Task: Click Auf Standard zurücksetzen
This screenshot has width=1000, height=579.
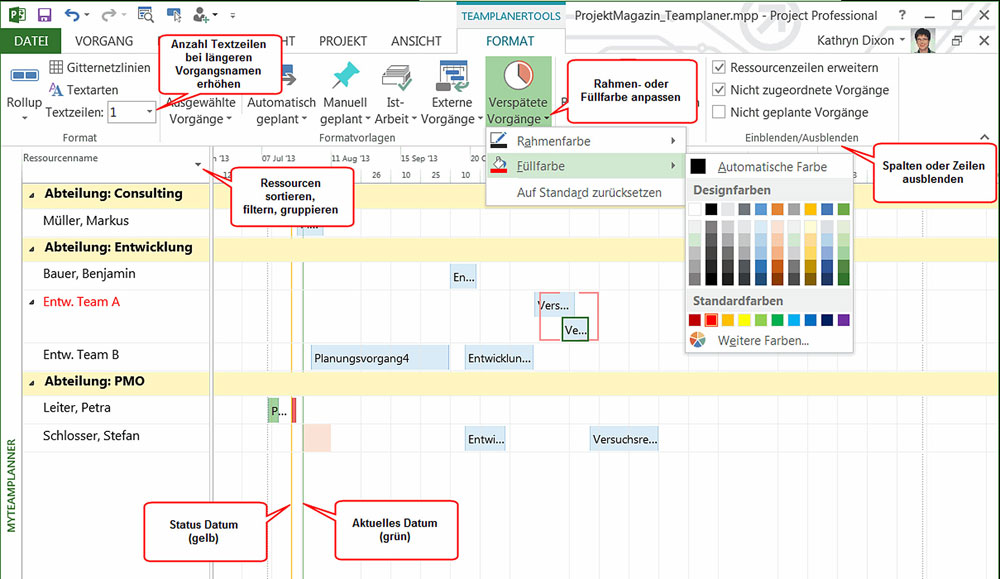Action: coord(589,192)
